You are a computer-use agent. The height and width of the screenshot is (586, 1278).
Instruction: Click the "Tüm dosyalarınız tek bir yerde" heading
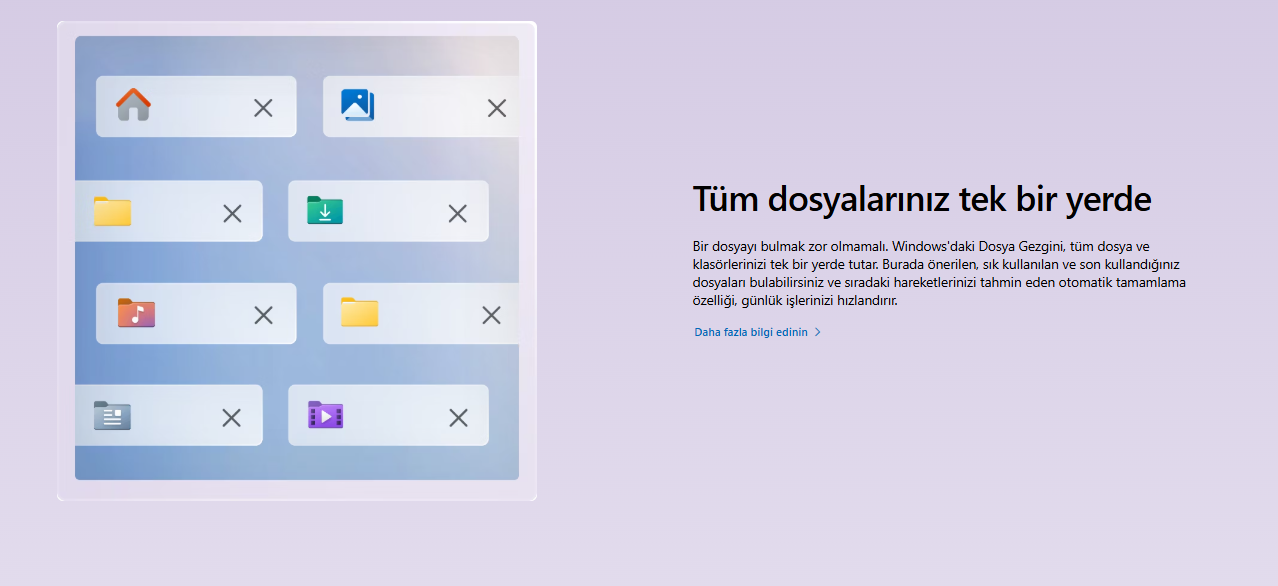pos(922,199)
